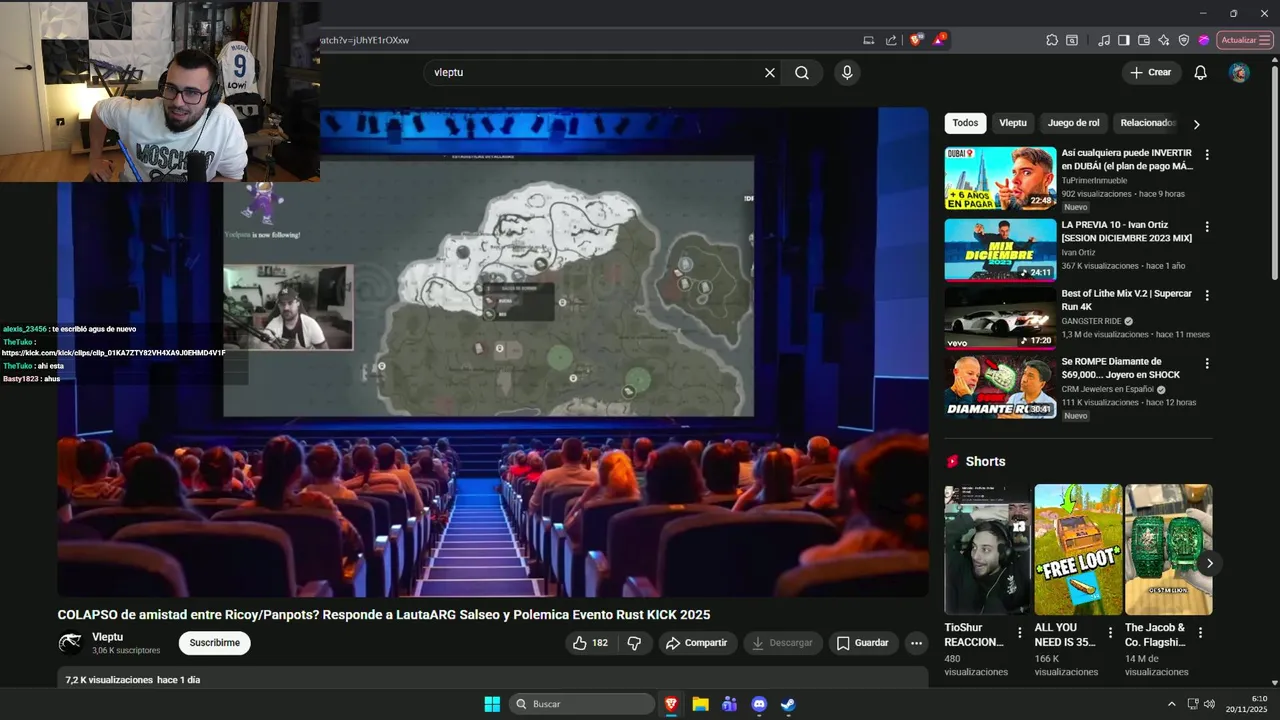Open options for TioShur REACCION short
This screenshot has width=1280, height=720.
pyautogui.click(x=1020, y=632)
